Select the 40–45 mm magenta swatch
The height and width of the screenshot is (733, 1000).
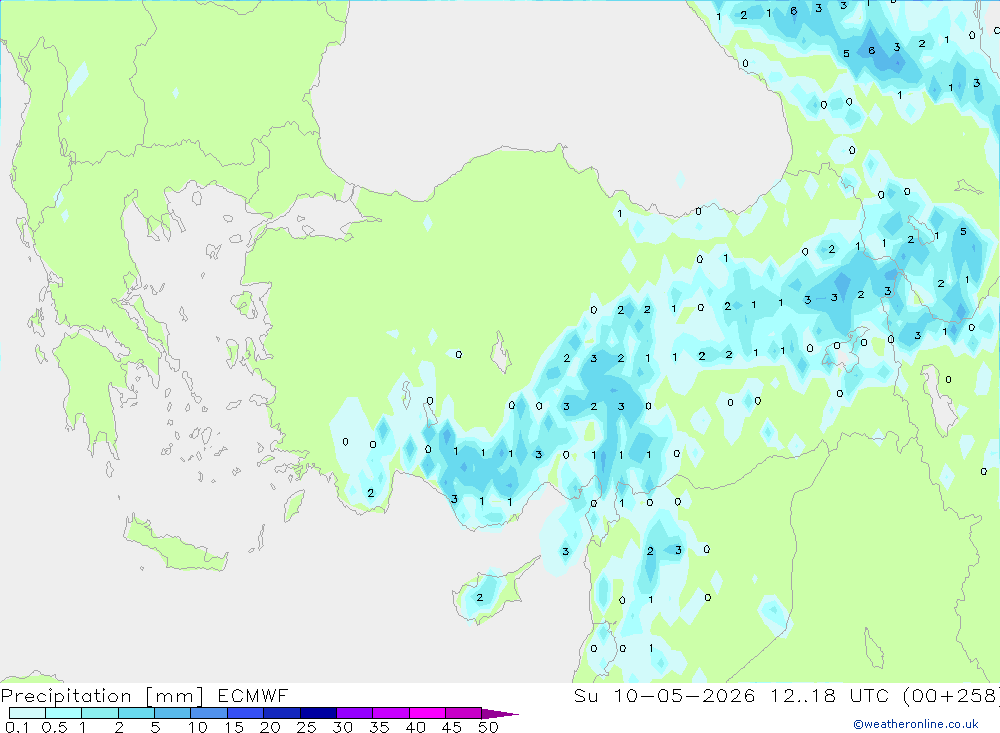[x=427, y=713]
